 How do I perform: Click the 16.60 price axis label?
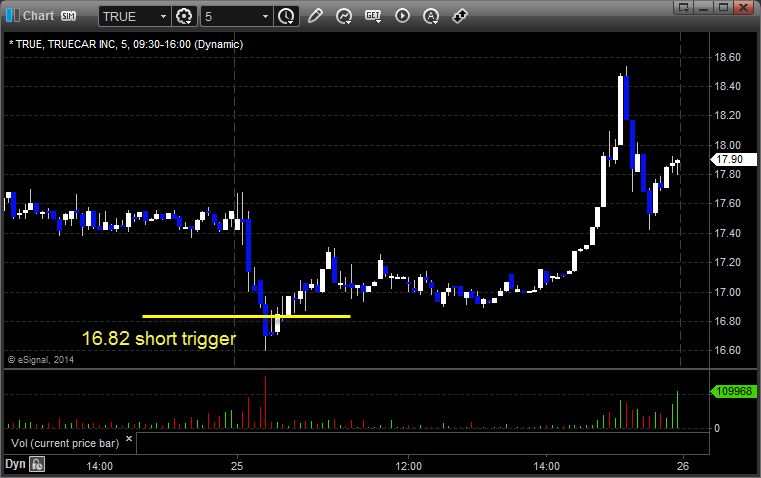coord(728,350)
